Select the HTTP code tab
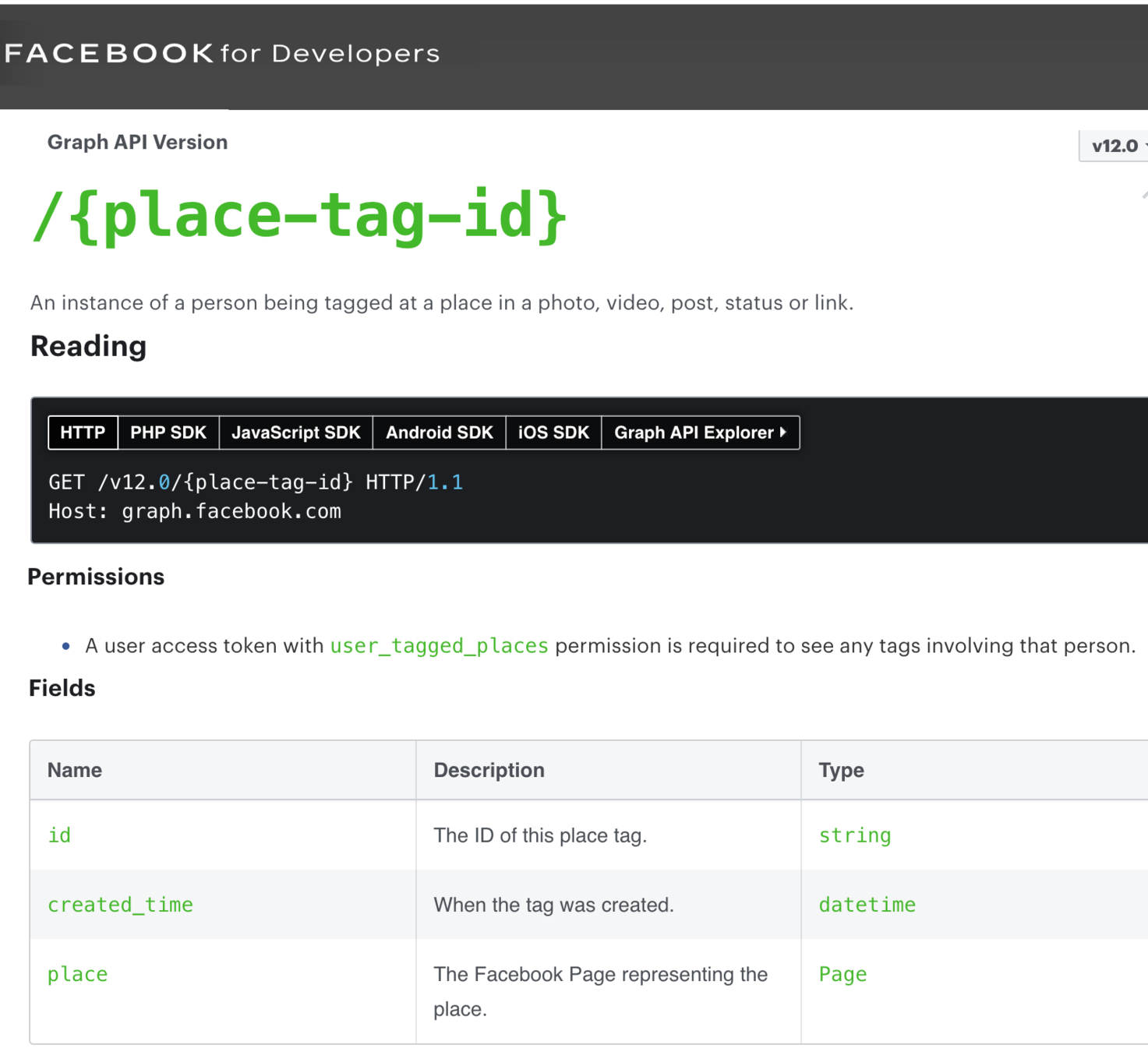The height and width of the screenshot is (1052, 1148). (x=83, y=432)
